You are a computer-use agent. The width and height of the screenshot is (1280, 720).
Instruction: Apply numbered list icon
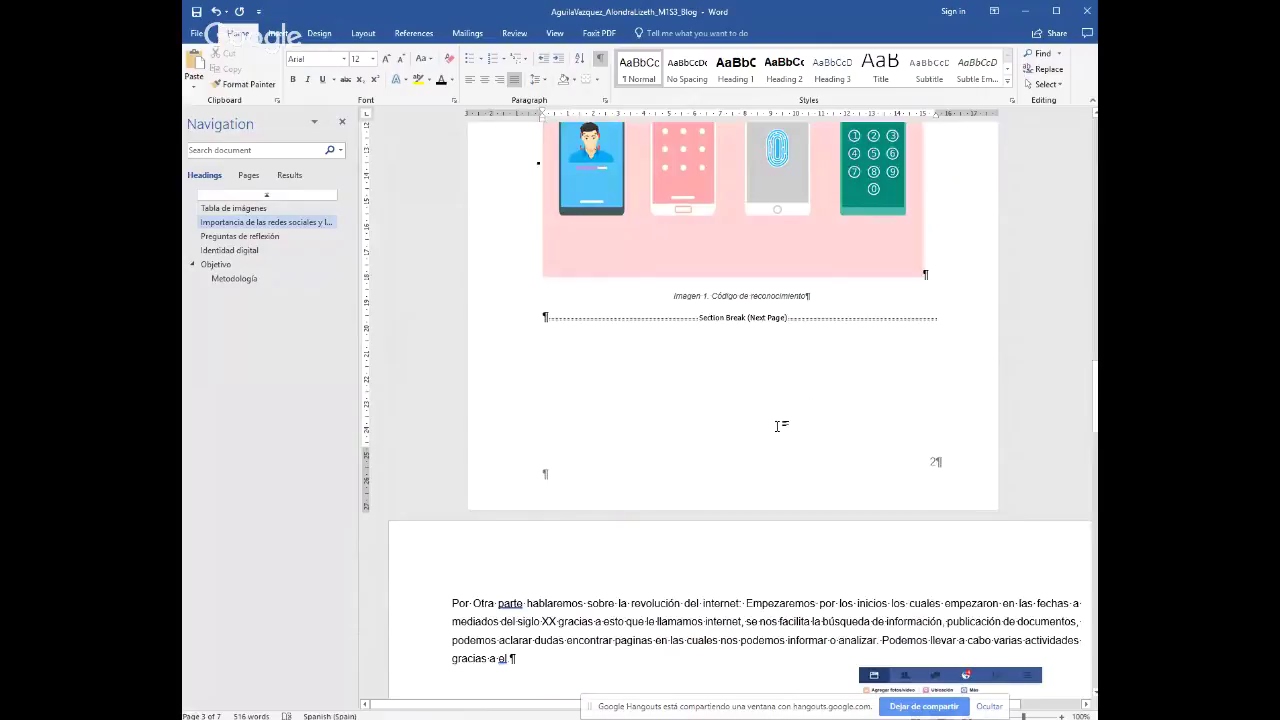click(493, 59)
